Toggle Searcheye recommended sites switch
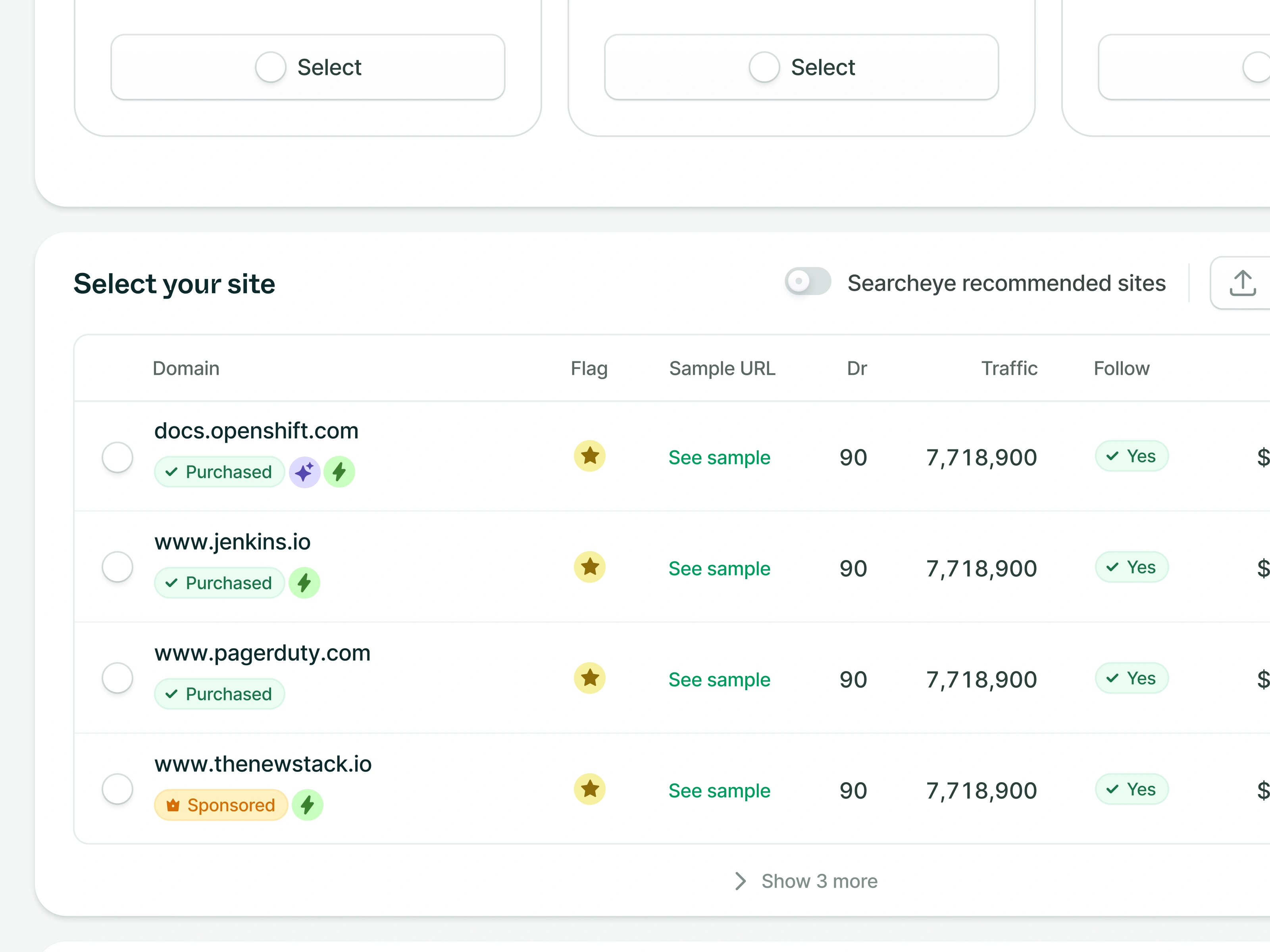This screenshot has height=952, width=1270. [x=807, y=282]
